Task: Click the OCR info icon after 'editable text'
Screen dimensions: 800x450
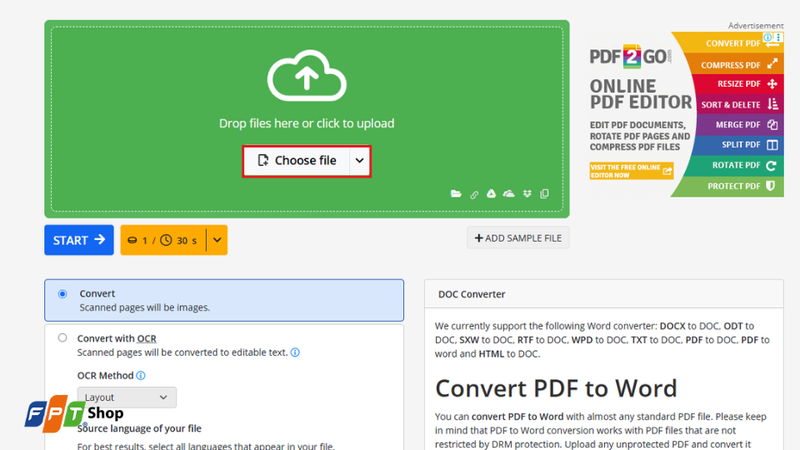Action: [295, 353]
